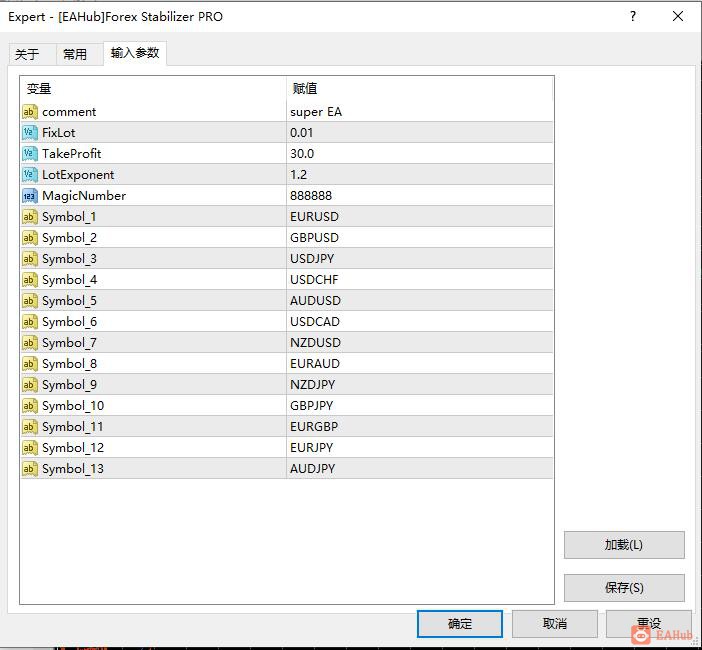
Task: Click the string icon beside Symbol_1
Action: [x=30, y=217]
